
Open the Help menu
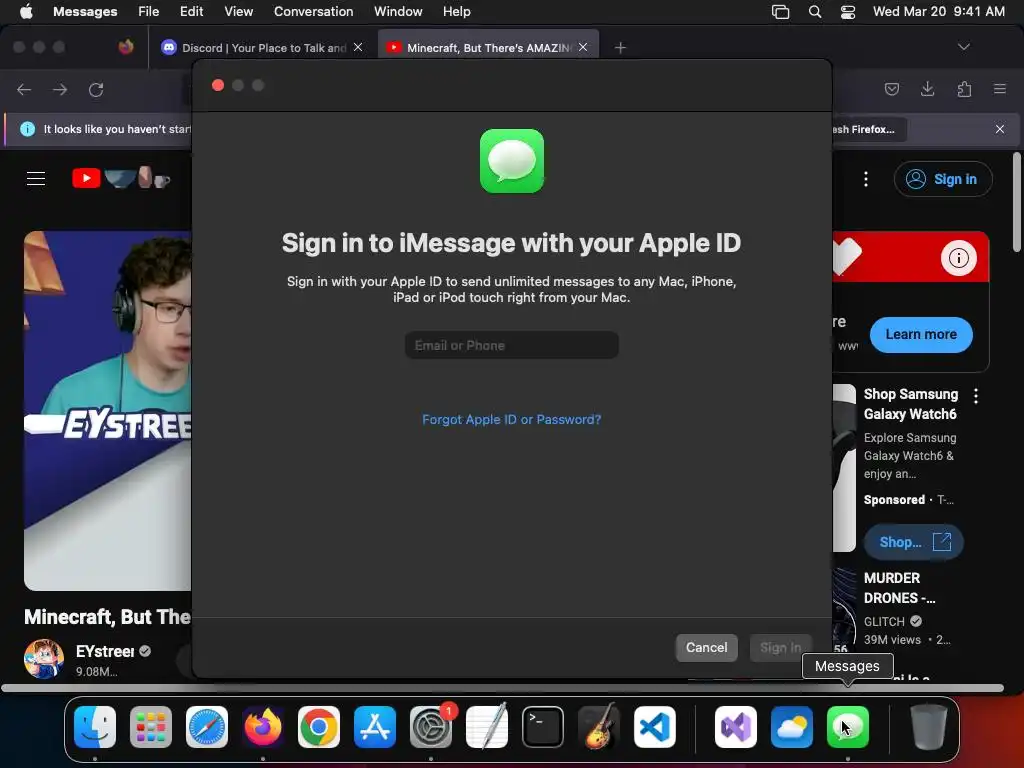point(456,12)
